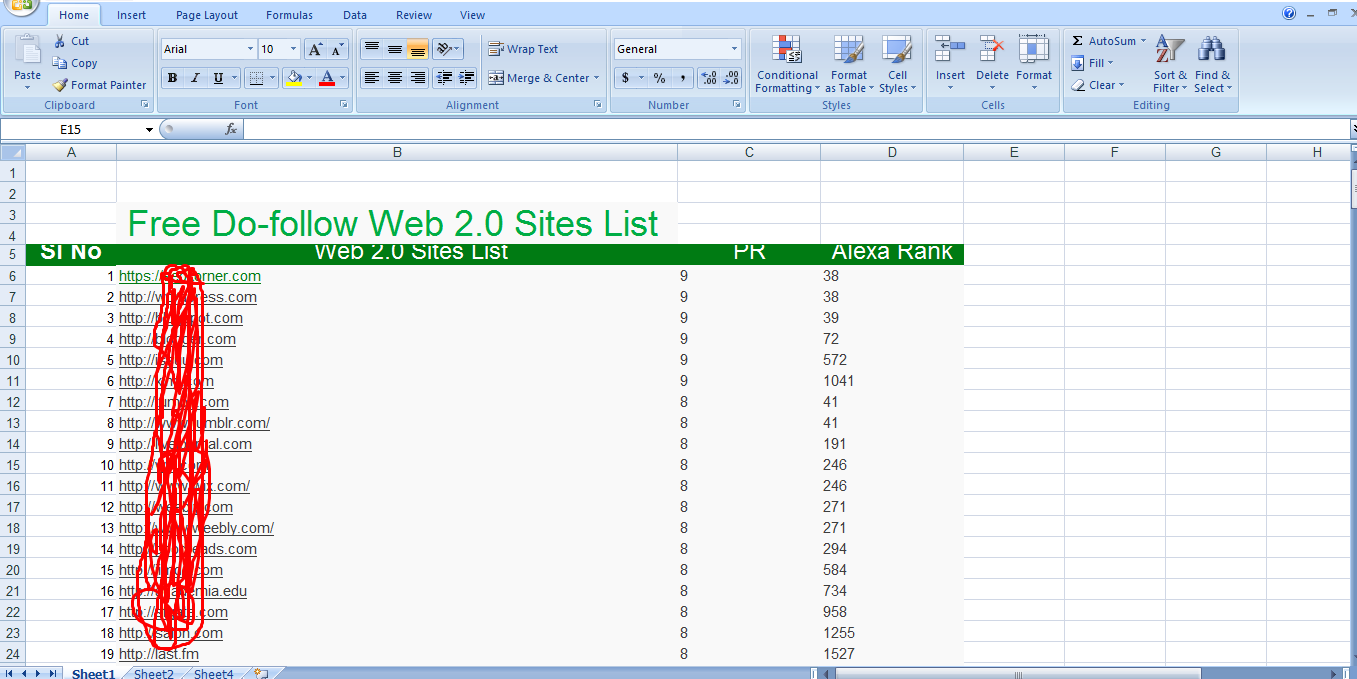This screenshot has width=1357, height=679.
Task: Toggle bold formatting
Action: (172, 77)
